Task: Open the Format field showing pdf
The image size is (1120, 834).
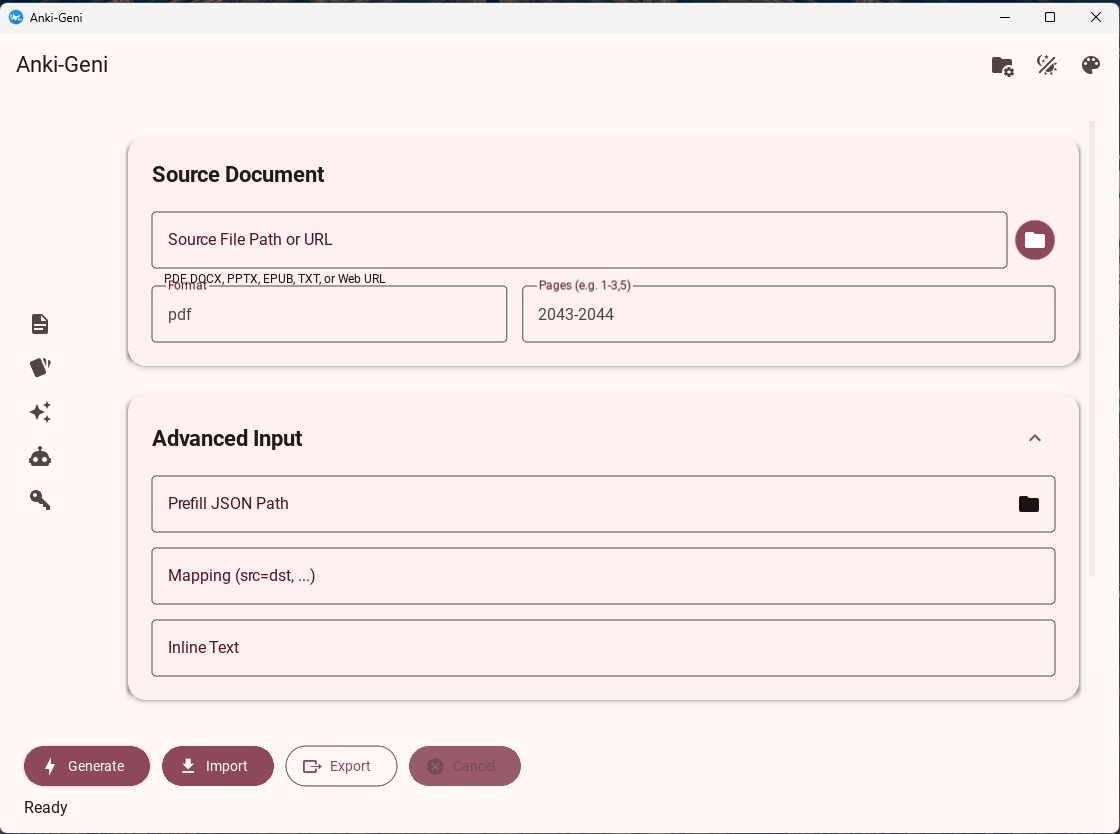Action: (x=329, y=314)
